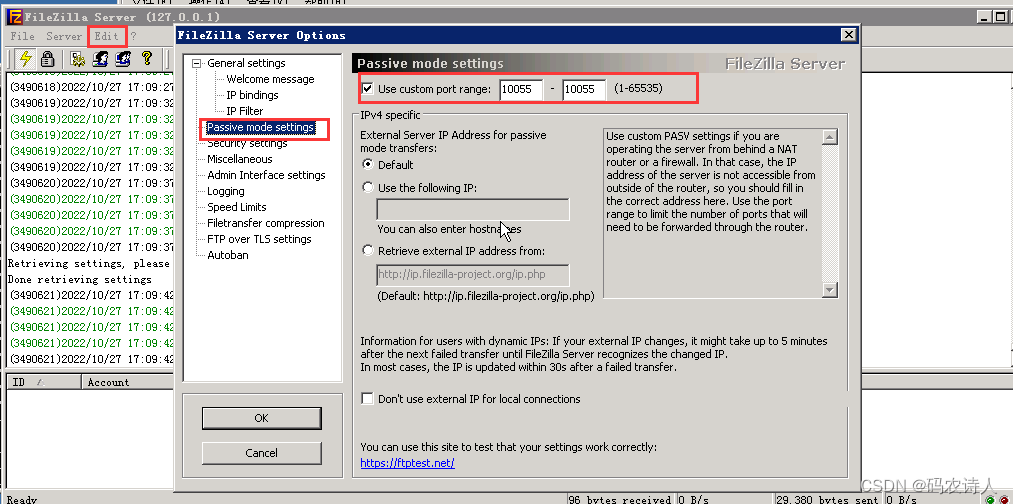
Task: Select Speed Limits in the options tree
Action: tap(236, 207)
